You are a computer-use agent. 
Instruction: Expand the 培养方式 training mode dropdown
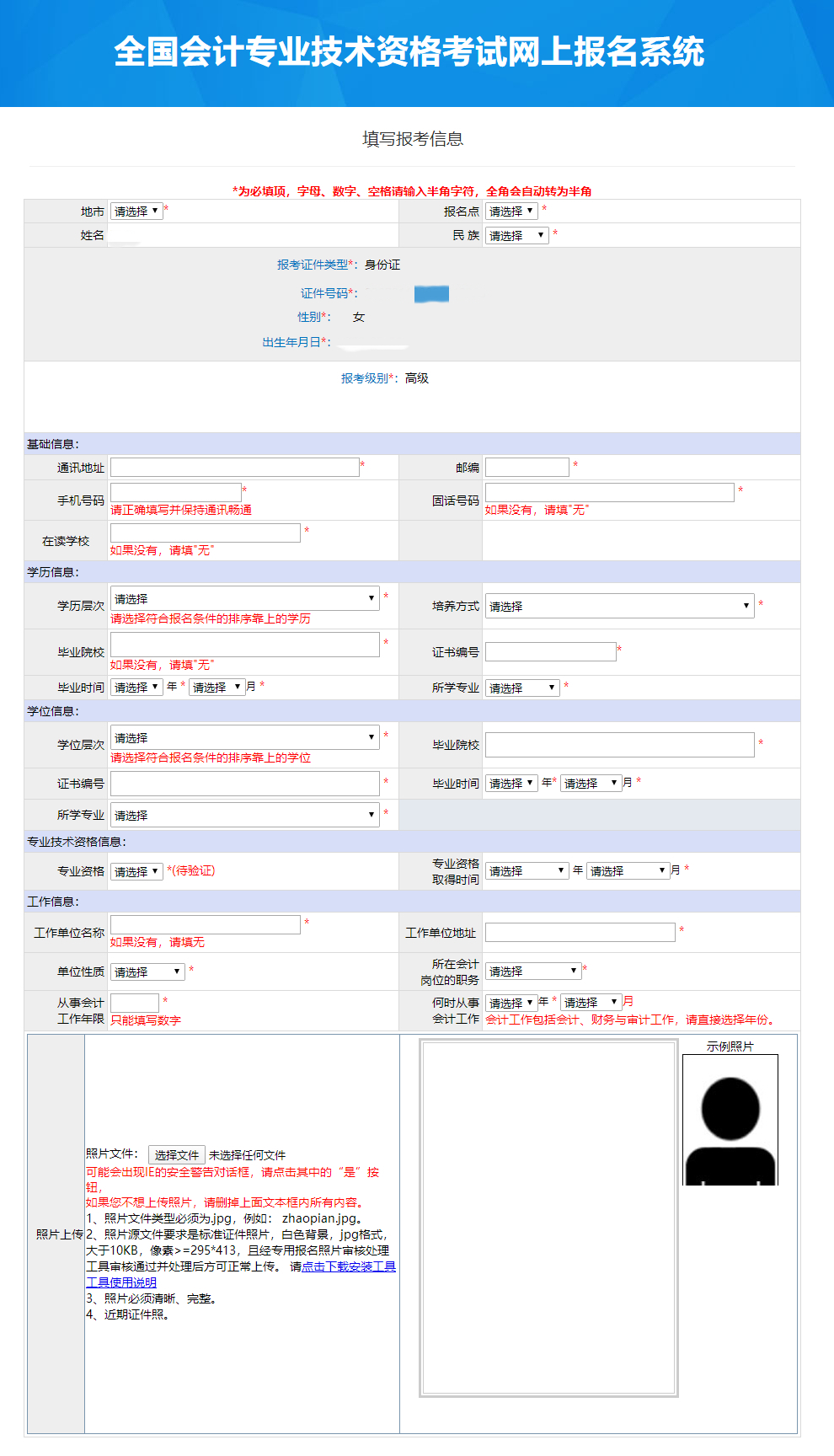point(619,606)
